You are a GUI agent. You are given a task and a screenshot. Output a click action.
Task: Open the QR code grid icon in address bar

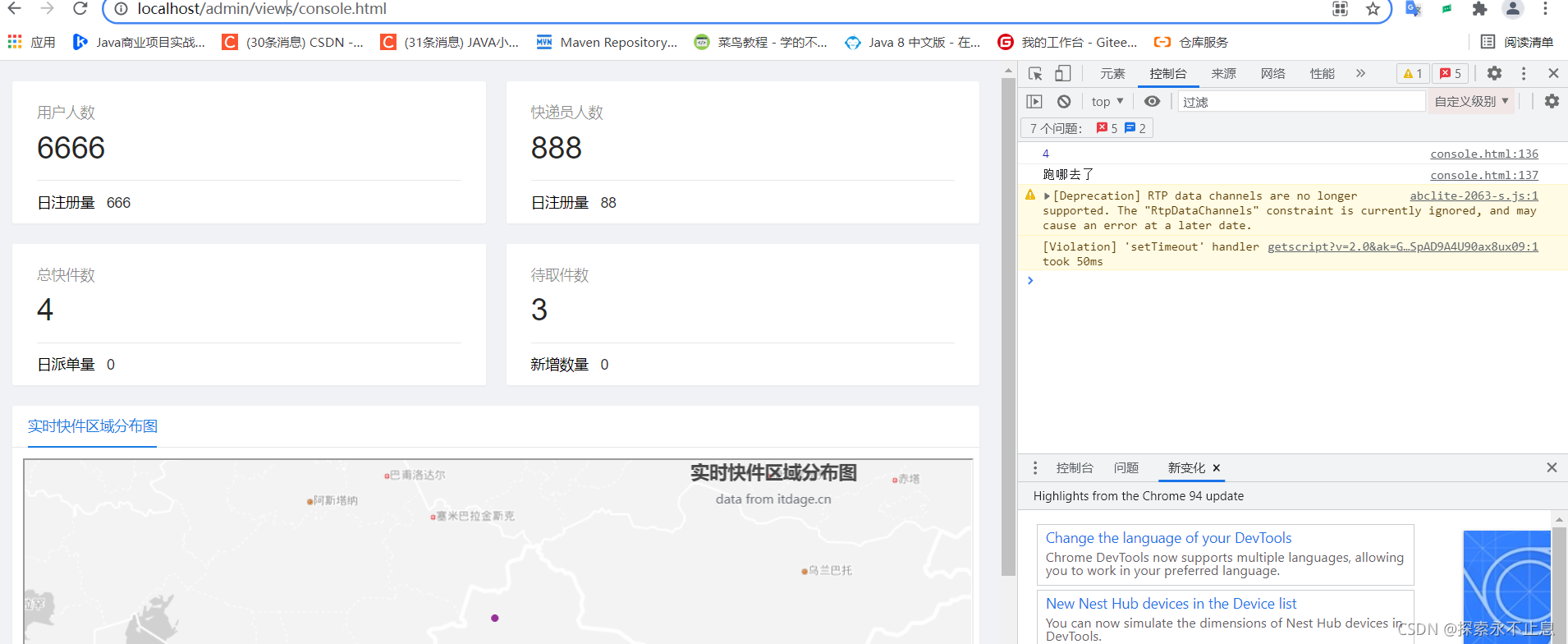point(1341,9)
